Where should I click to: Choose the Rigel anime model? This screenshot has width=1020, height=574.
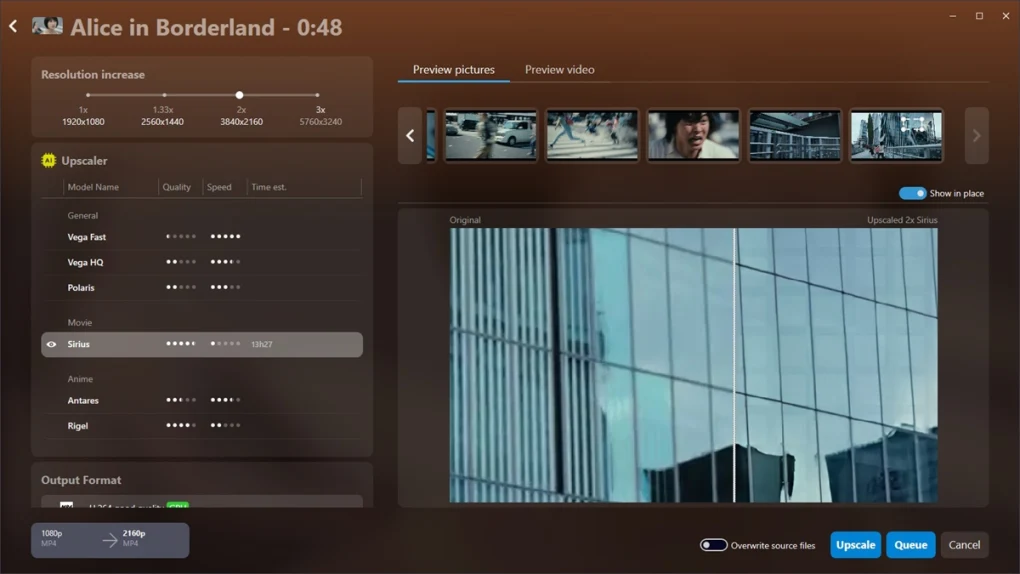click(x=78, y=426)
